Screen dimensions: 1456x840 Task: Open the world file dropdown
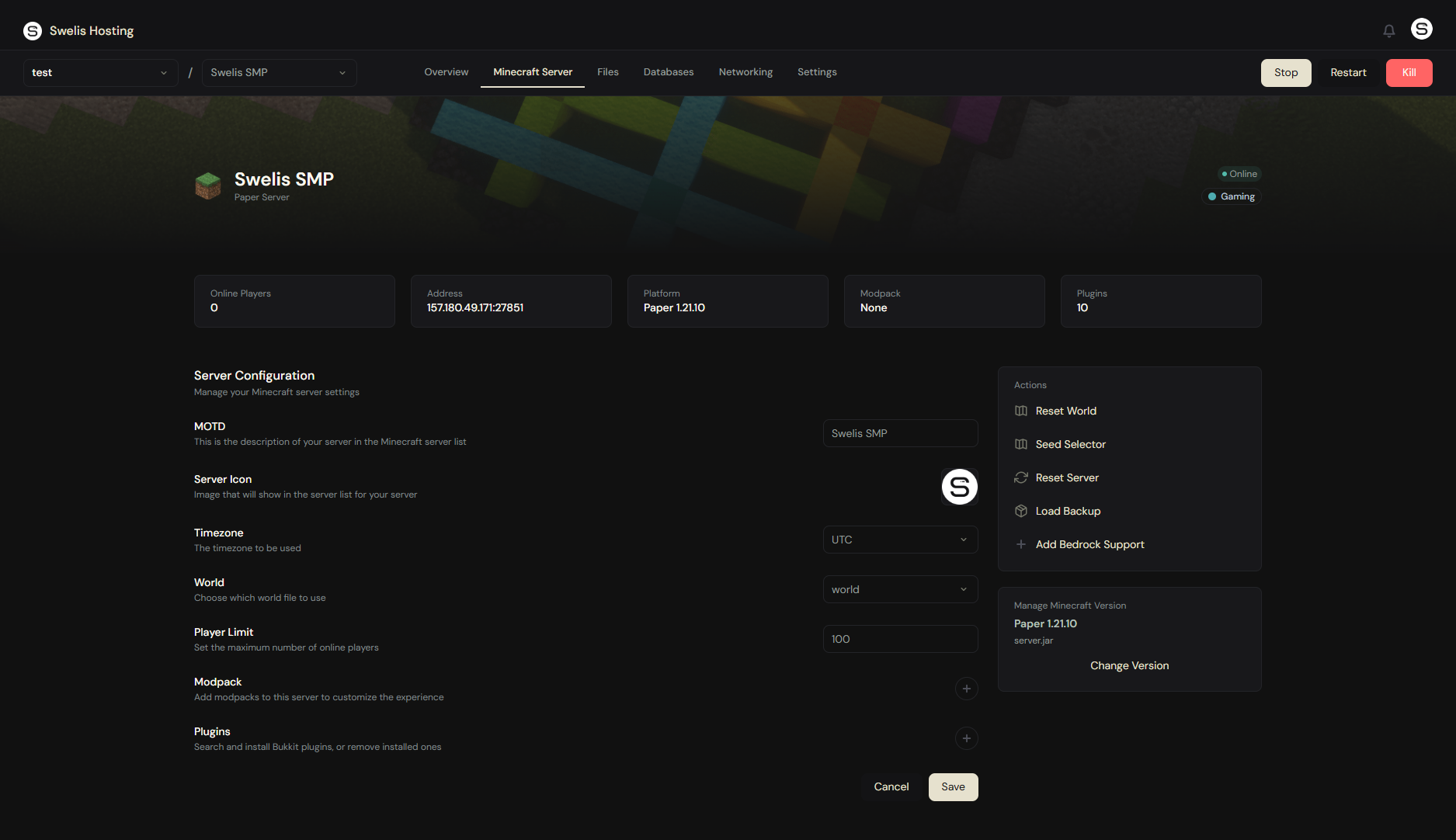(x=899, y=589)
